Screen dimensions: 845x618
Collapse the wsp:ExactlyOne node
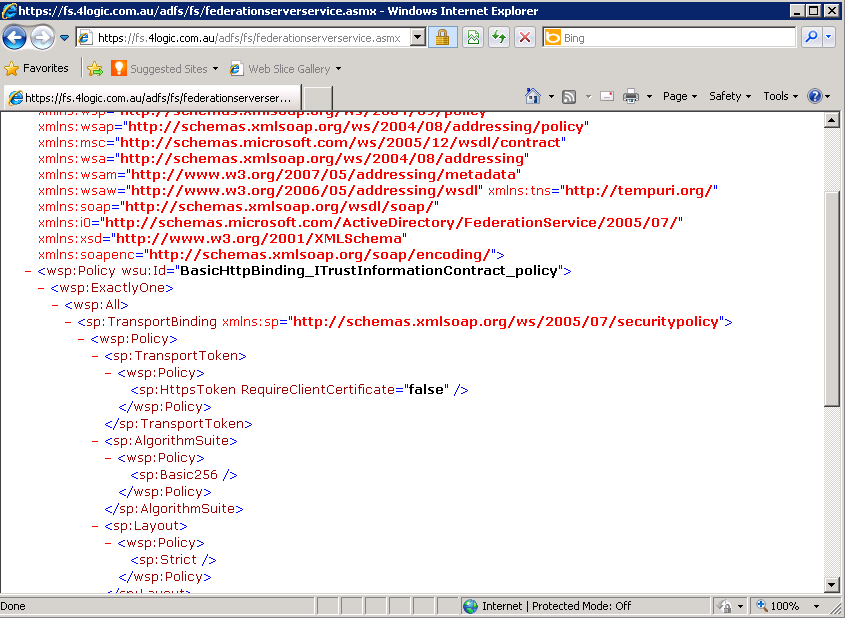40,287
